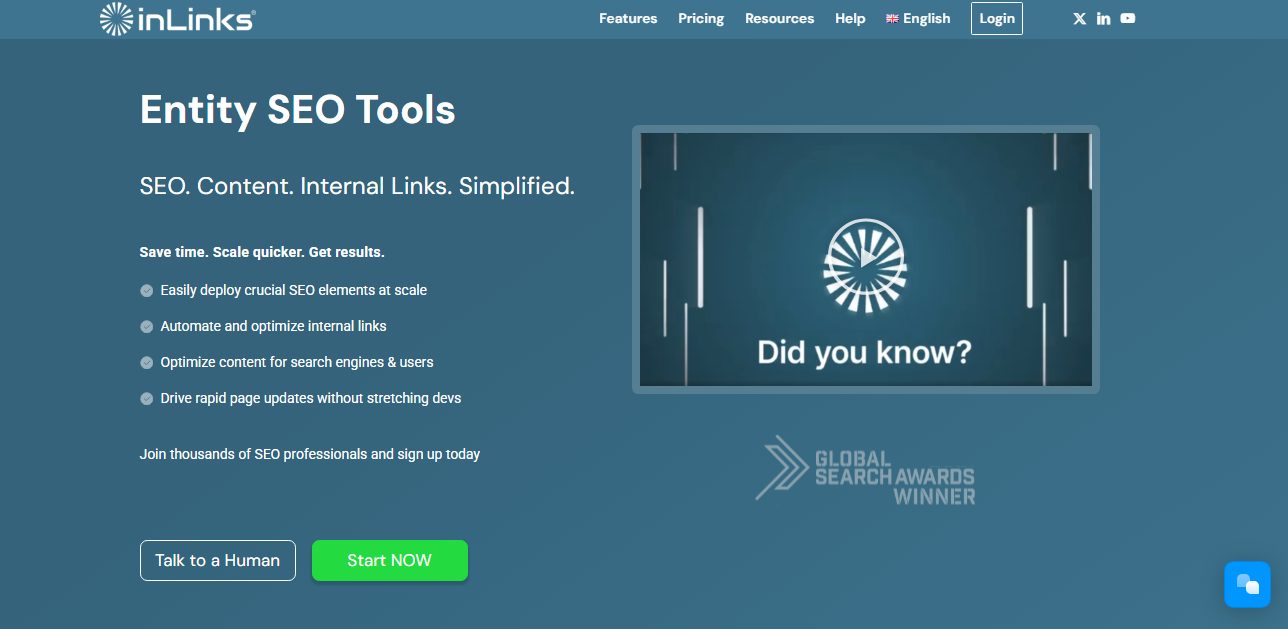
Task: Open the LinkedIn icon in header
Action: [x=1103, y=18]
